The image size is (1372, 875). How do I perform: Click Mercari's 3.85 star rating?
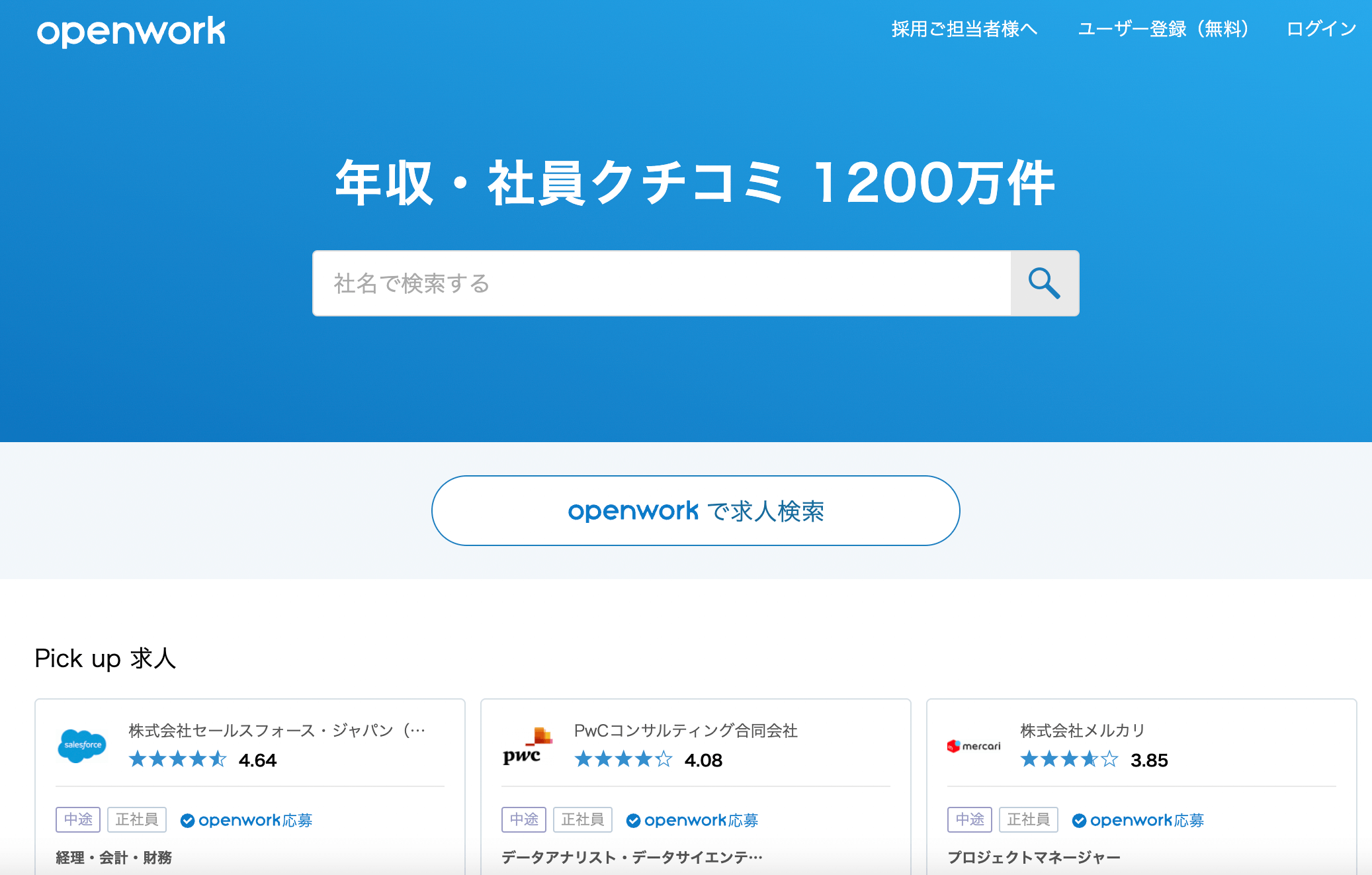click(1069, 759)
